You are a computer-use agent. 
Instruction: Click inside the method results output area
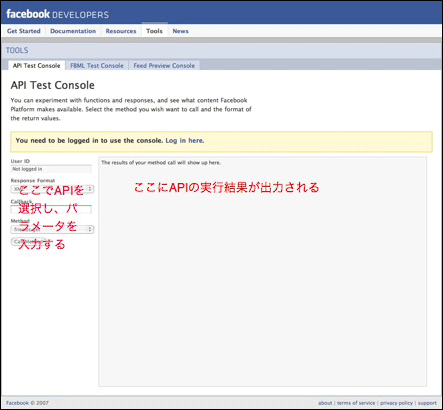(262, 271)
